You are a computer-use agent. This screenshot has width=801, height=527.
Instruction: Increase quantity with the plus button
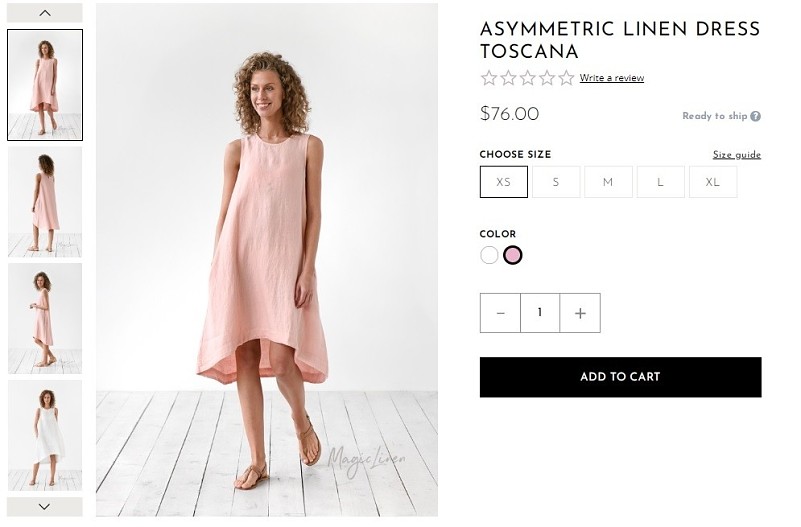point(580,313)
